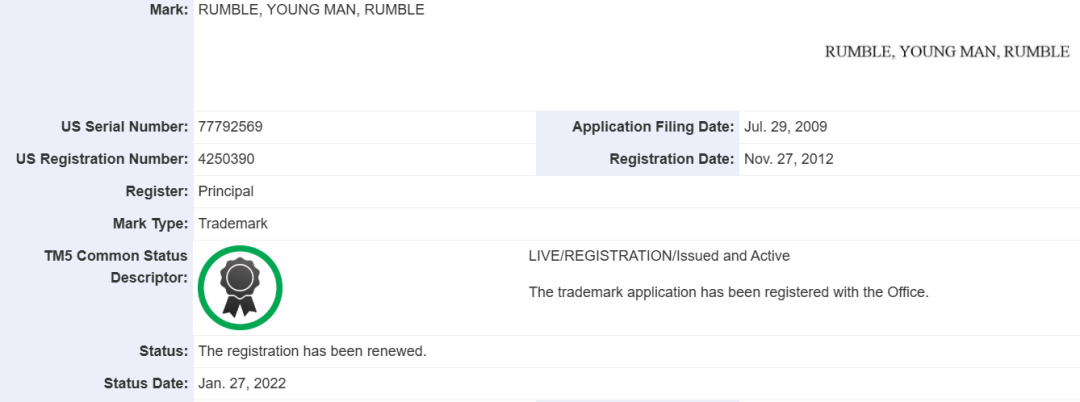
Task: Click the Principal register value
Action: pyautogui.click(x=226, y=191)
